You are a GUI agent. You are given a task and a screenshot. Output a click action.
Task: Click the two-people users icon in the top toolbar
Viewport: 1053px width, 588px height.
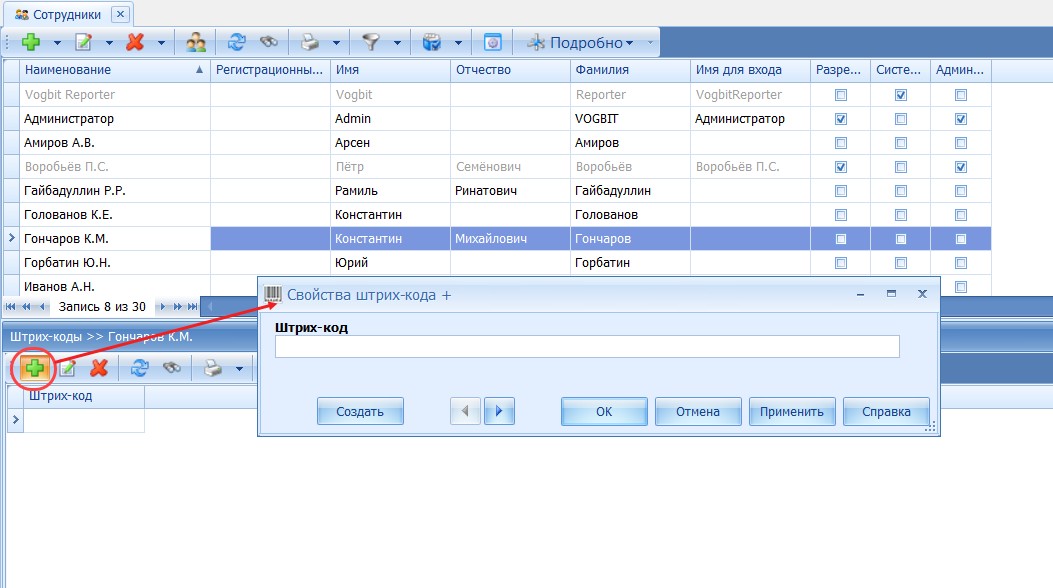[196, 43]
